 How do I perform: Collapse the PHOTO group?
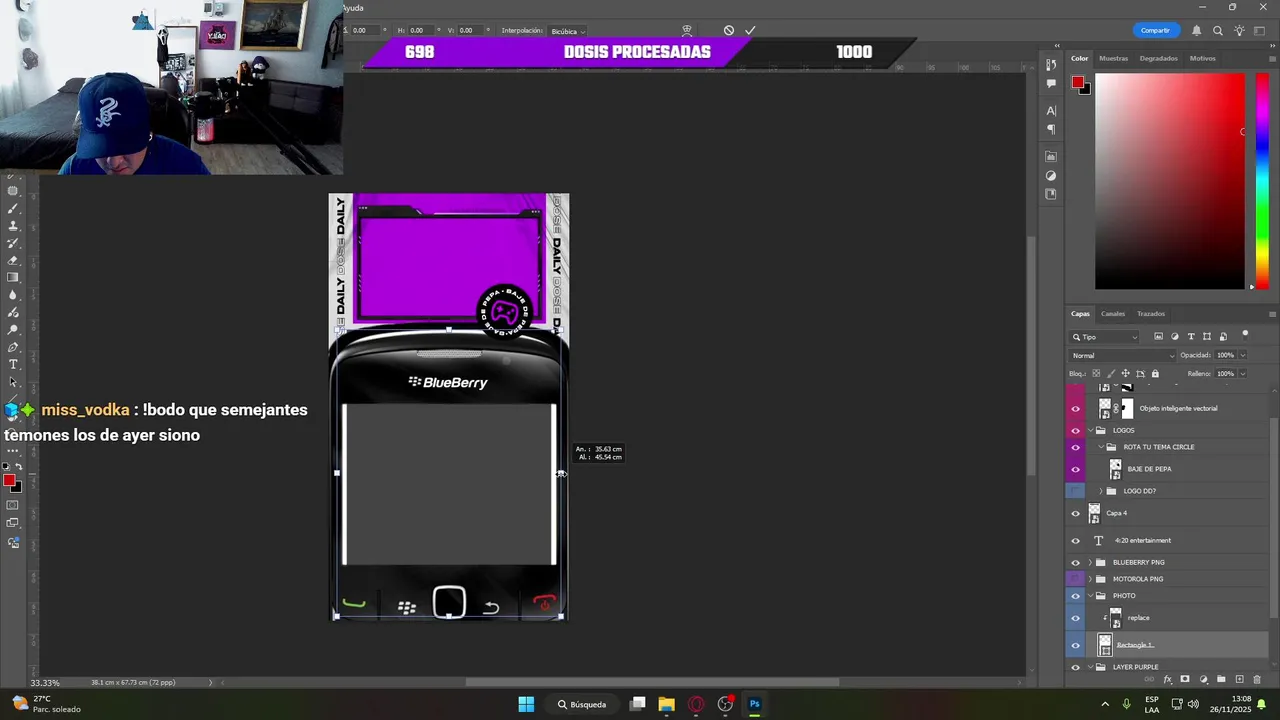coord(1091,596)
